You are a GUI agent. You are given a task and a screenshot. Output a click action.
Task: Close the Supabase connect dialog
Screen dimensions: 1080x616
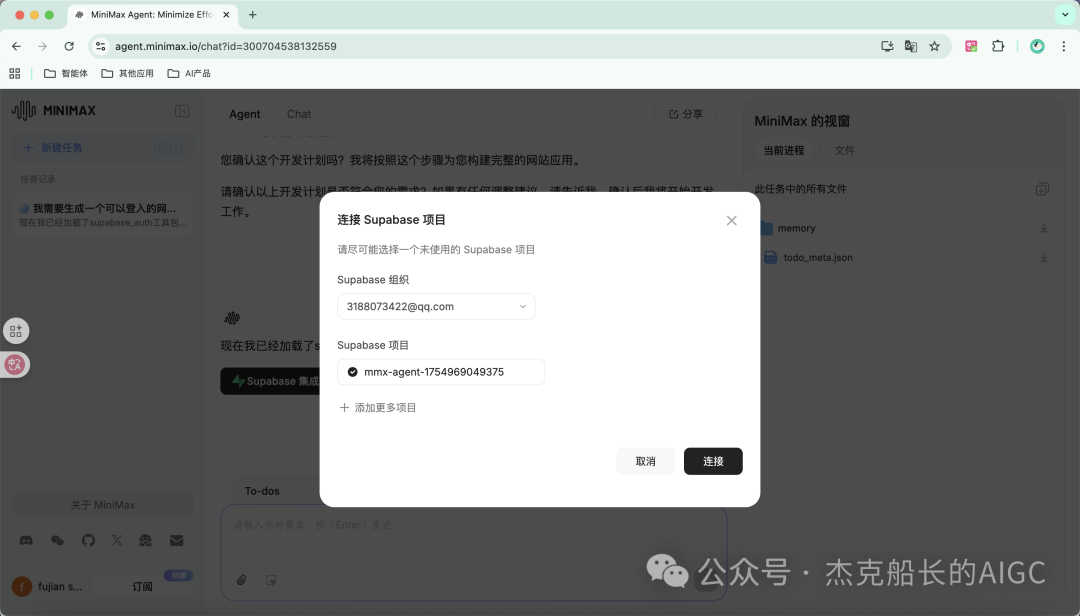(x=731, y=220)
